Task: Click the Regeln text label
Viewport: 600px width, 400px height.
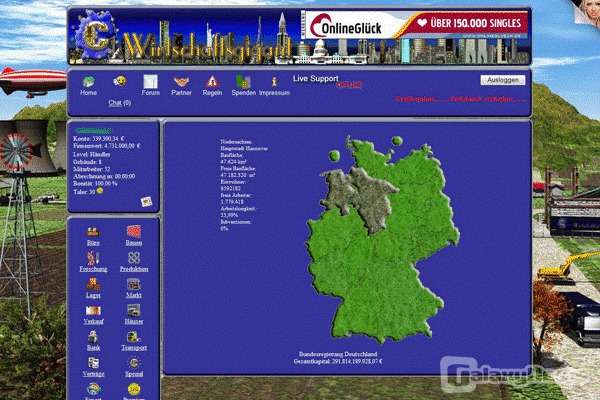Action: point(212,93)
